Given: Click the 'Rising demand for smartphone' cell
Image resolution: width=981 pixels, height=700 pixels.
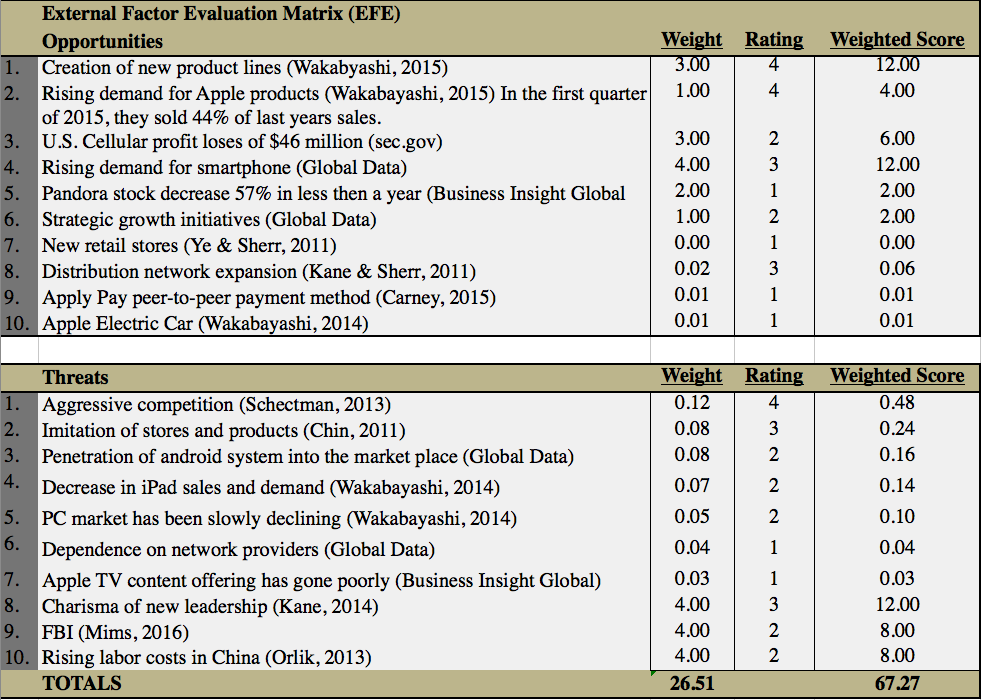Looking at the screenshot, I should point(224,167).
